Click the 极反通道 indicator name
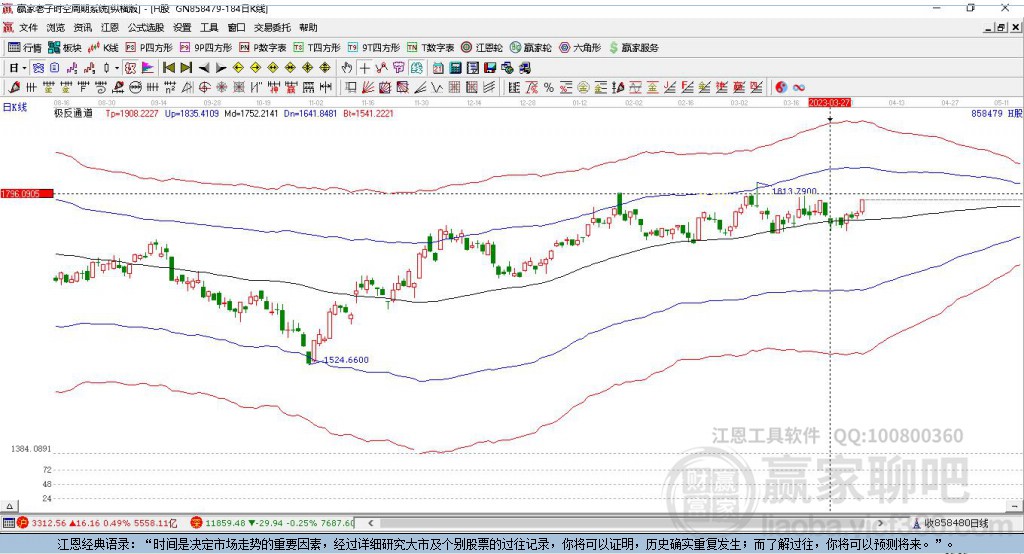This screenshot has width=1024, height=554. (x=73, y=114)
